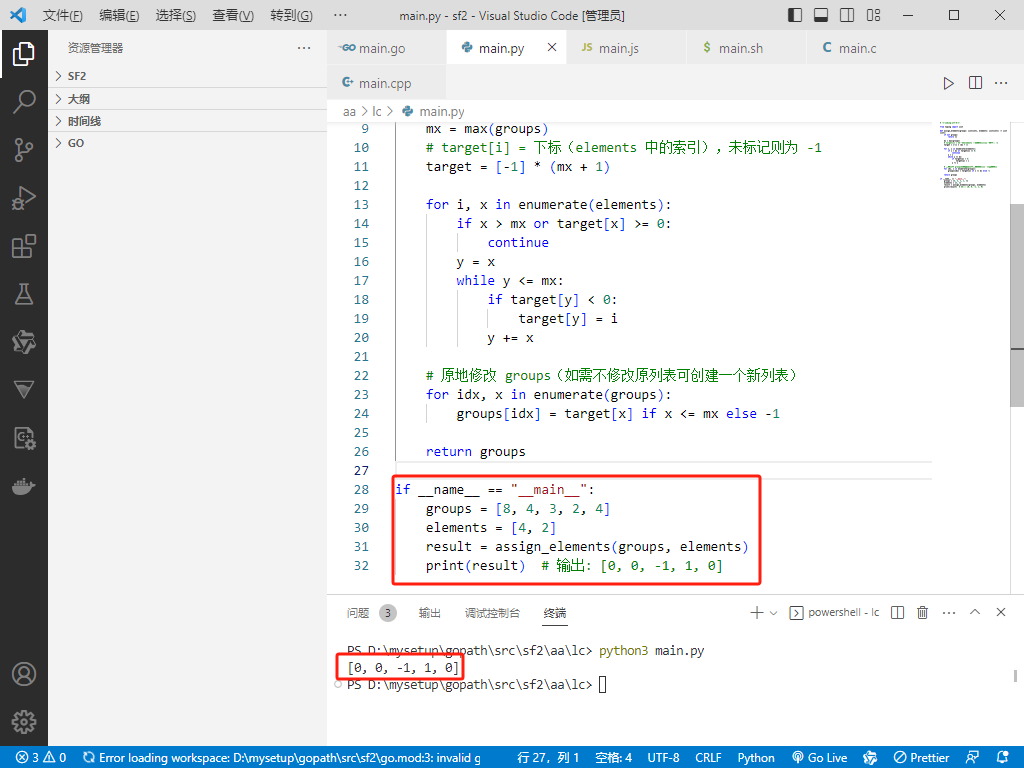Open the Source Control view

[24, 150]
